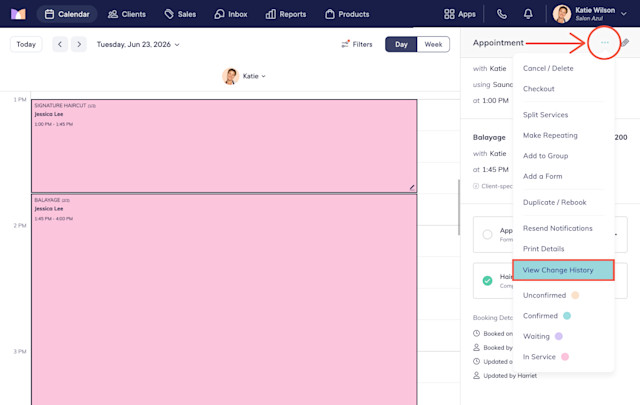
Task: Click Katie's staff avatar above calendar
Action: click(231, 76)
